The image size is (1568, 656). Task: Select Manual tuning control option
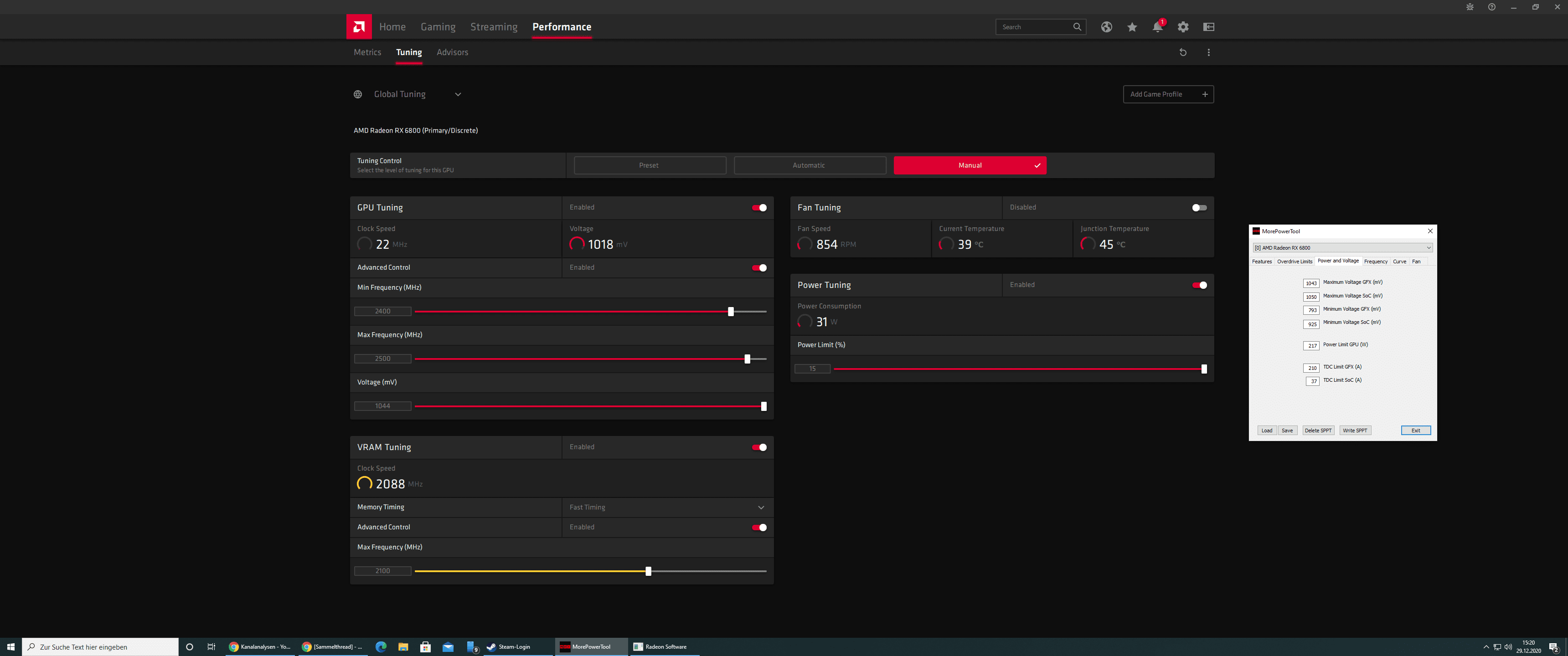pos(970,165)
